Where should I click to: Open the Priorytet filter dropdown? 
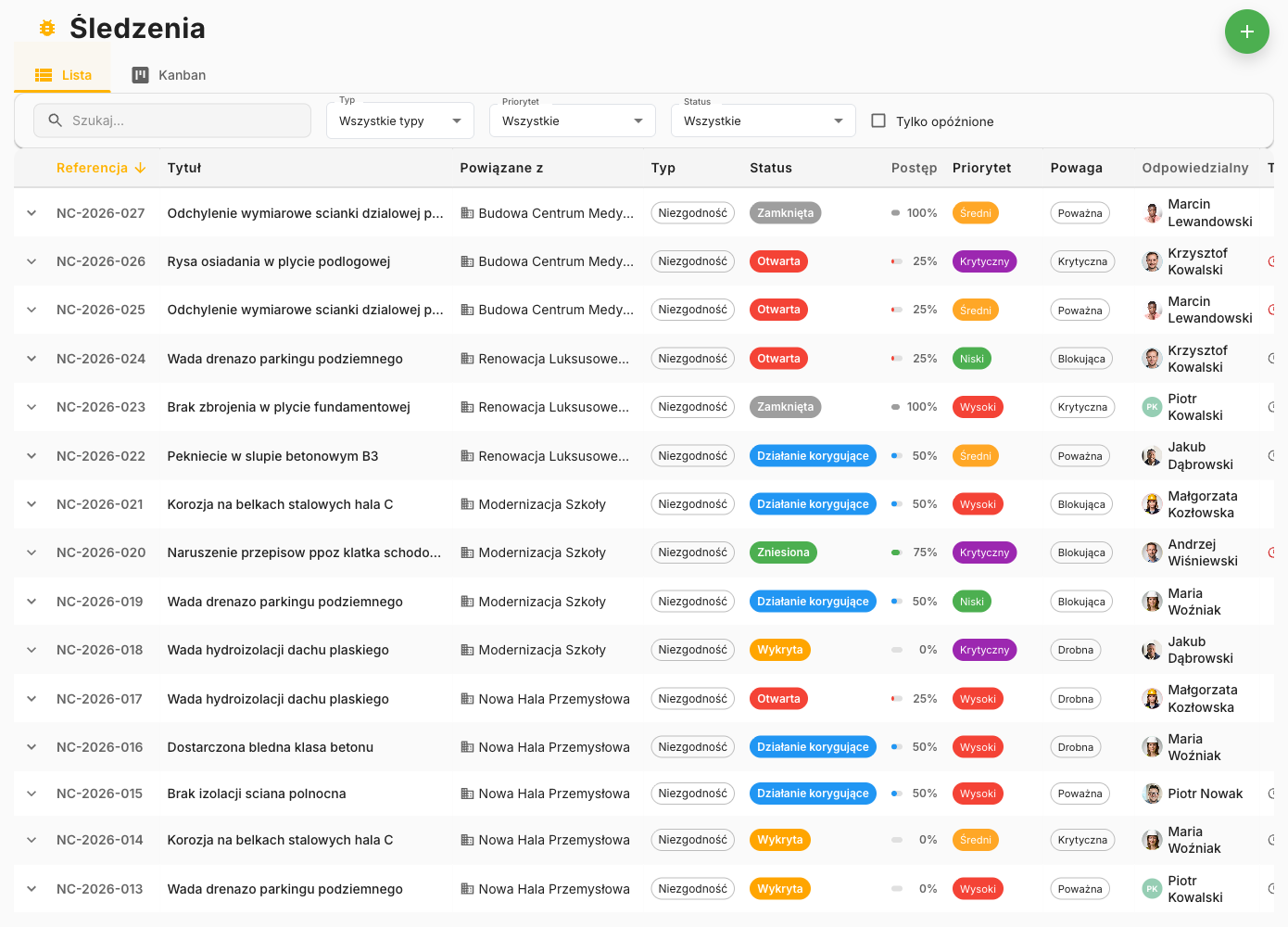572,121
